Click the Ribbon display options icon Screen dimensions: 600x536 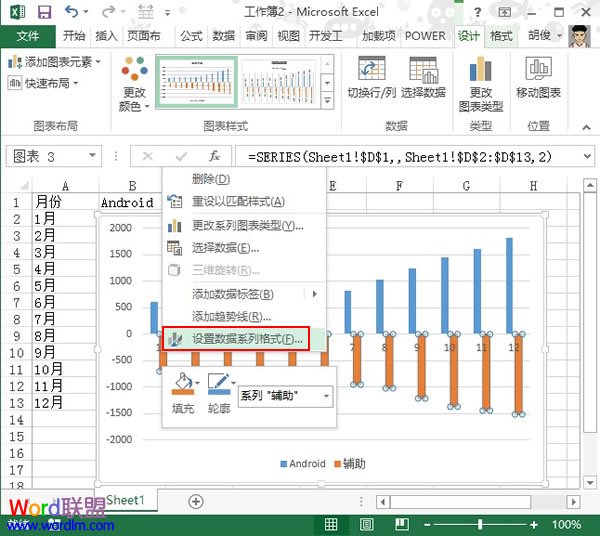tap(504, 13)
